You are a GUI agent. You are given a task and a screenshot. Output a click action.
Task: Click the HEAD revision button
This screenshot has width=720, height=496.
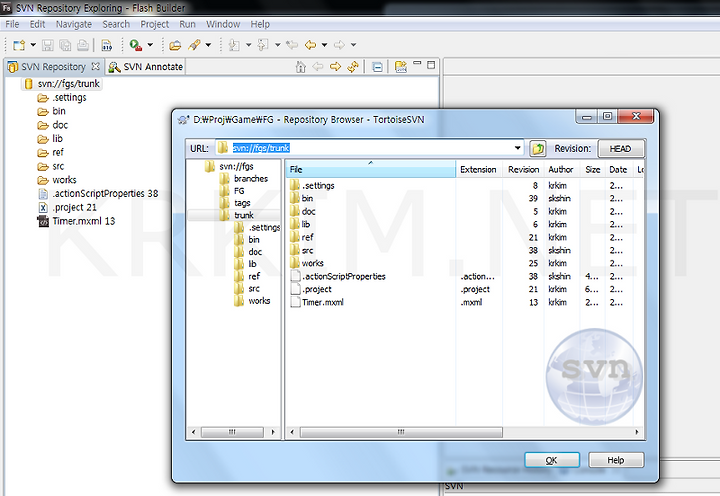click(620, 149)
